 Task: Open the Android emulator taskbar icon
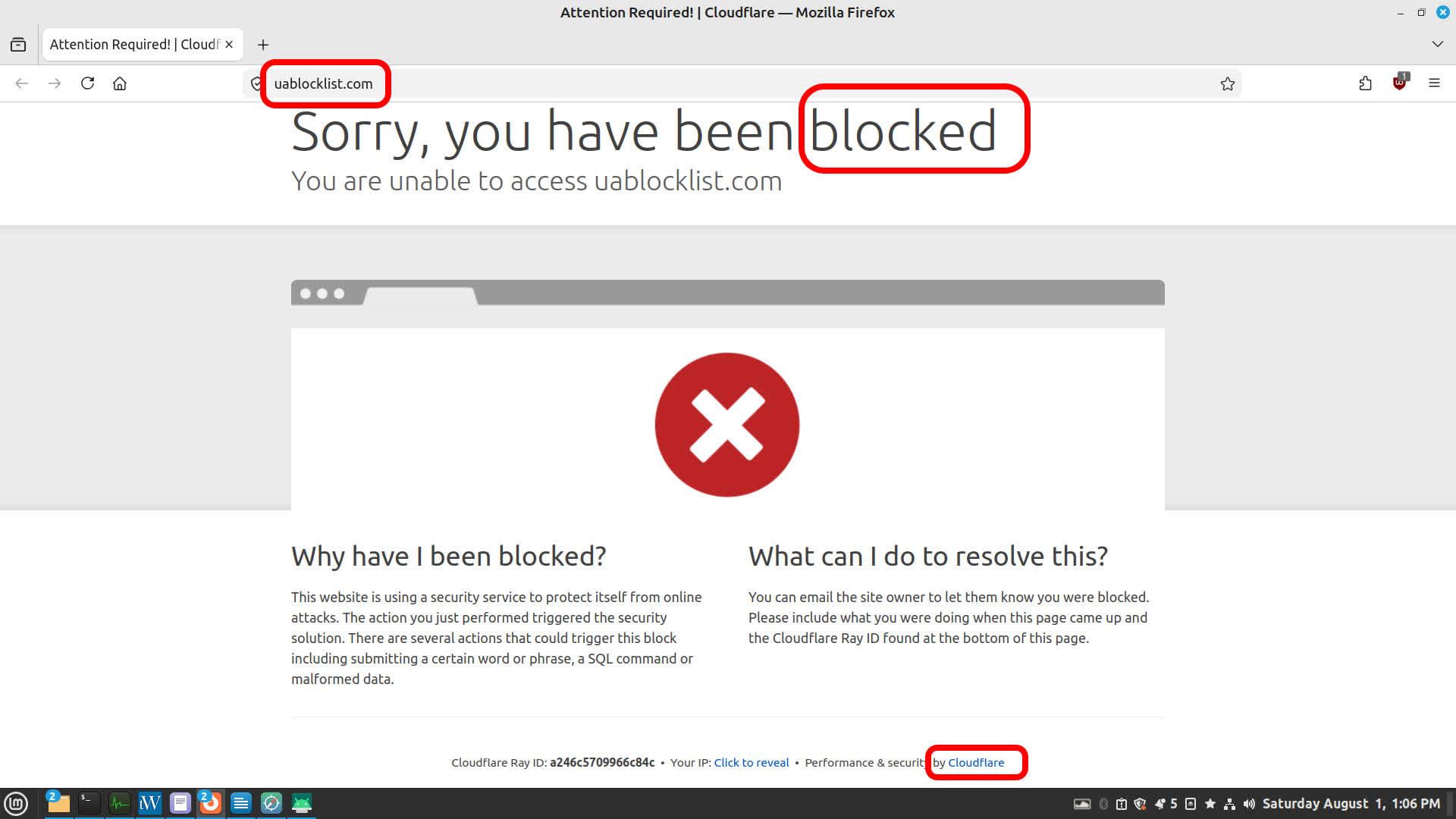pos(301,803)
